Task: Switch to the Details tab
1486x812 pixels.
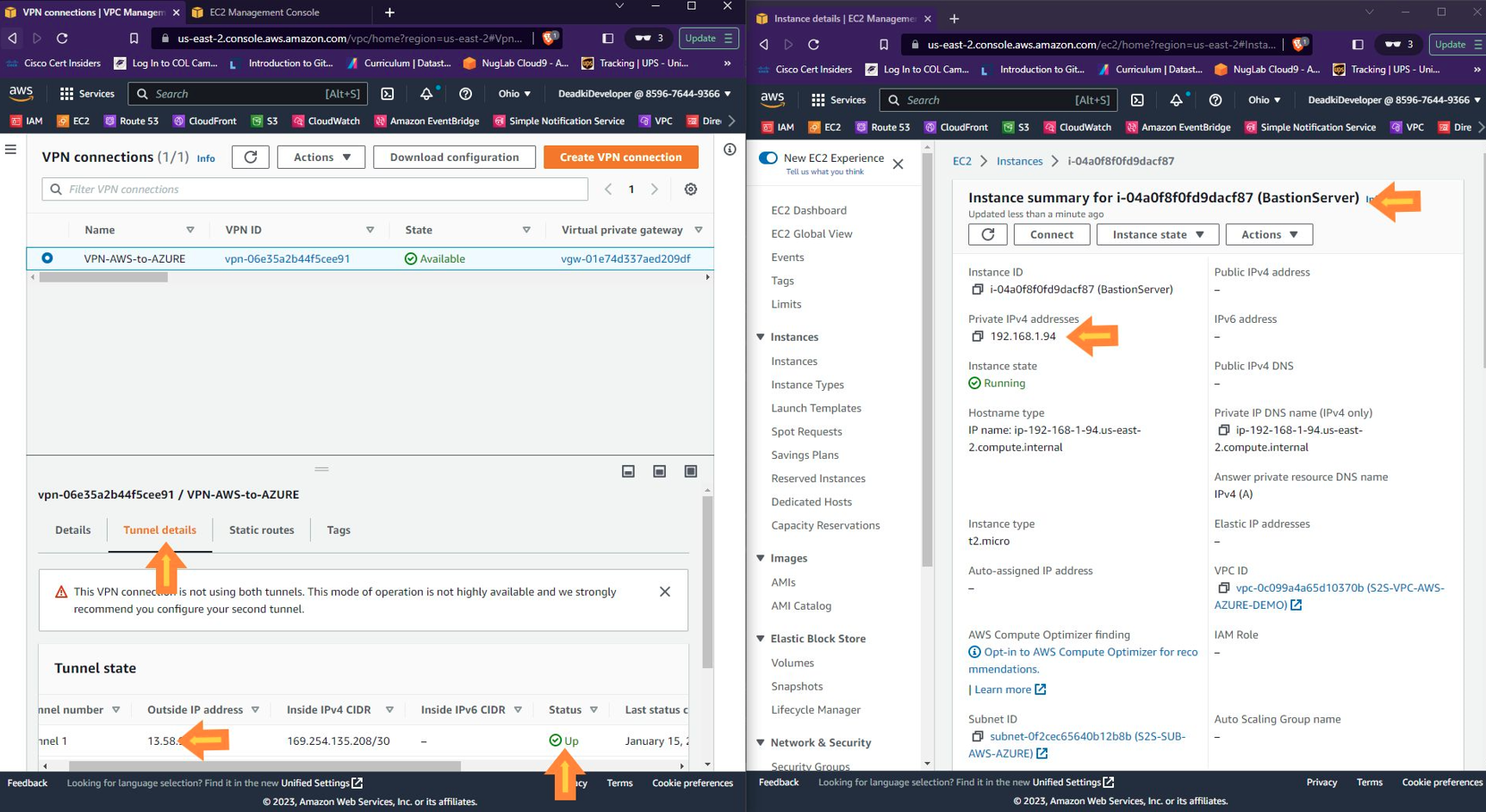Action: [73, 530]
